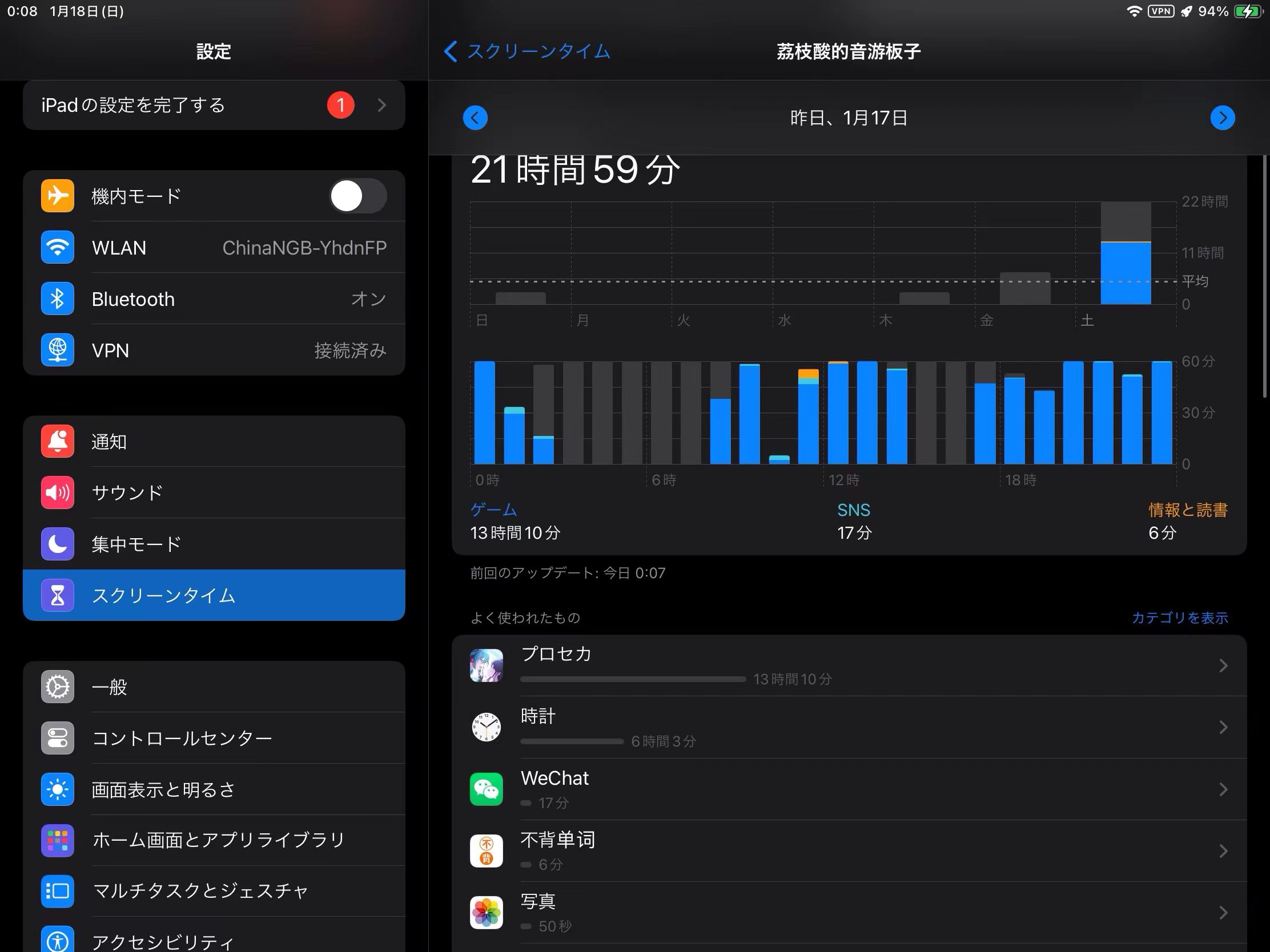Tap the 不背单词 app icon
Image resolution: width=1270 pixels, height=952 pixels.
(x=487, y=850)
